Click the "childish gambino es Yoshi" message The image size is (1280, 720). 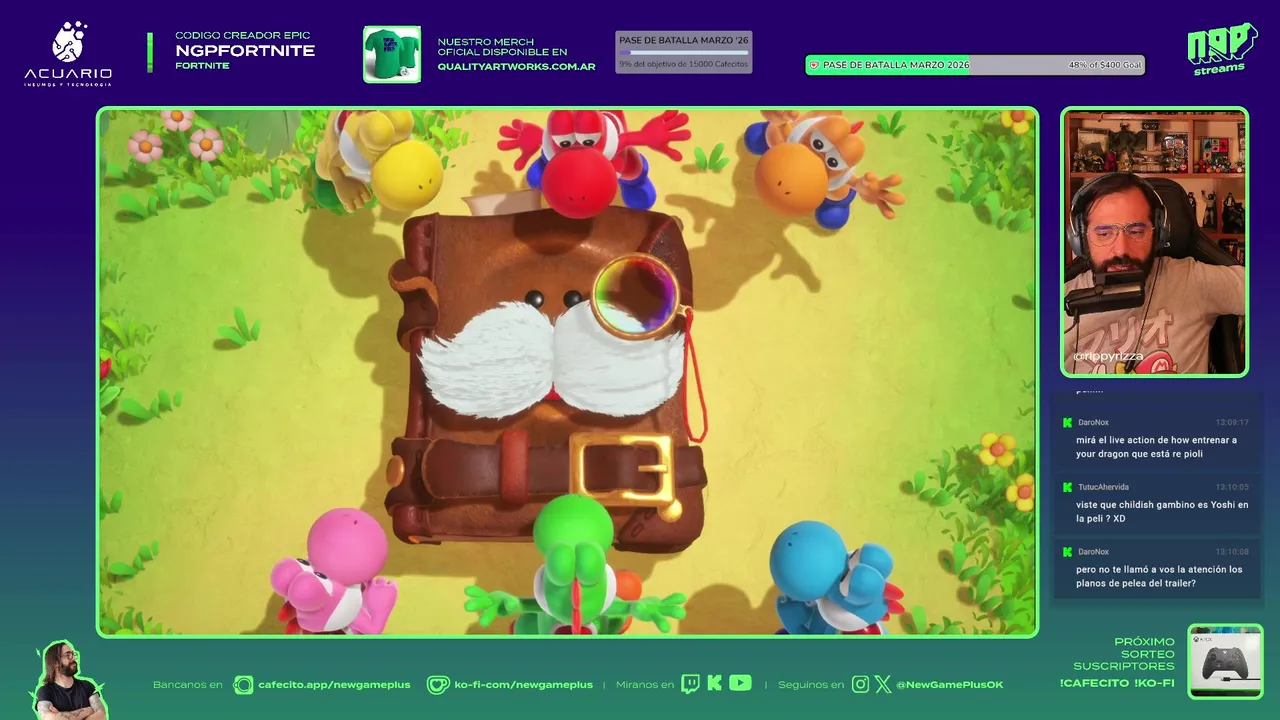[1162, 512]
